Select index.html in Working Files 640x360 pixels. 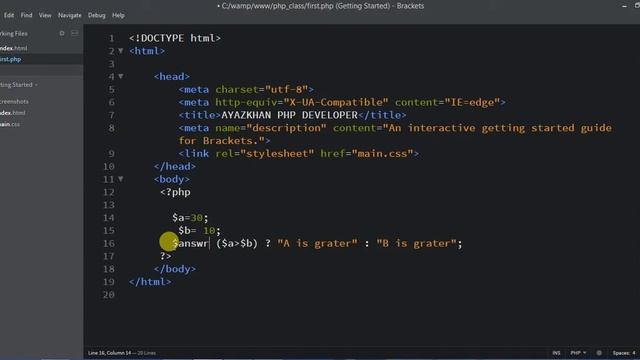(13, 48)
